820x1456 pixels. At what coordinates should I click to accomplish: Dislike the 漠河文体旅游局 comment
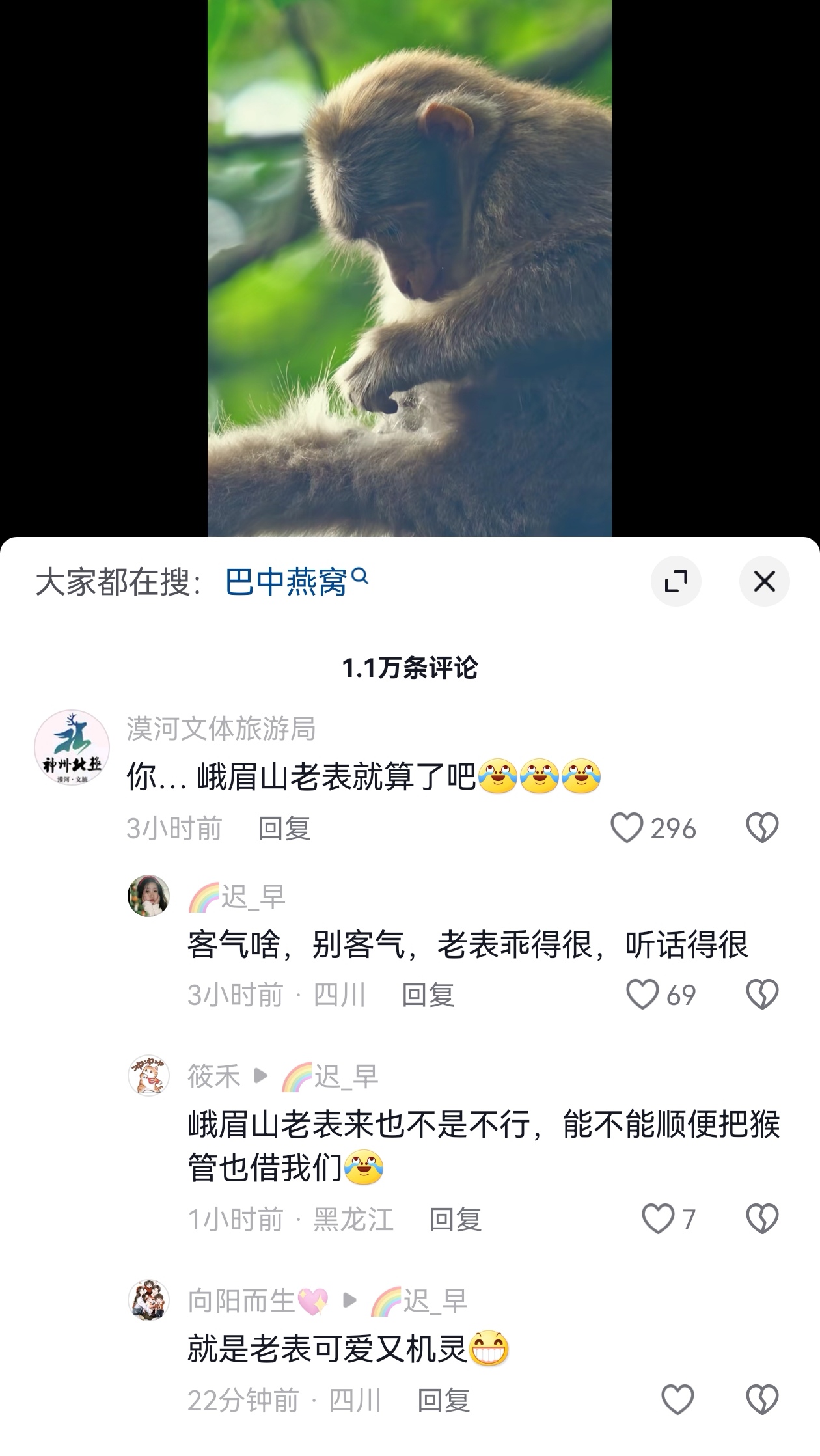[x=762, y=828]
